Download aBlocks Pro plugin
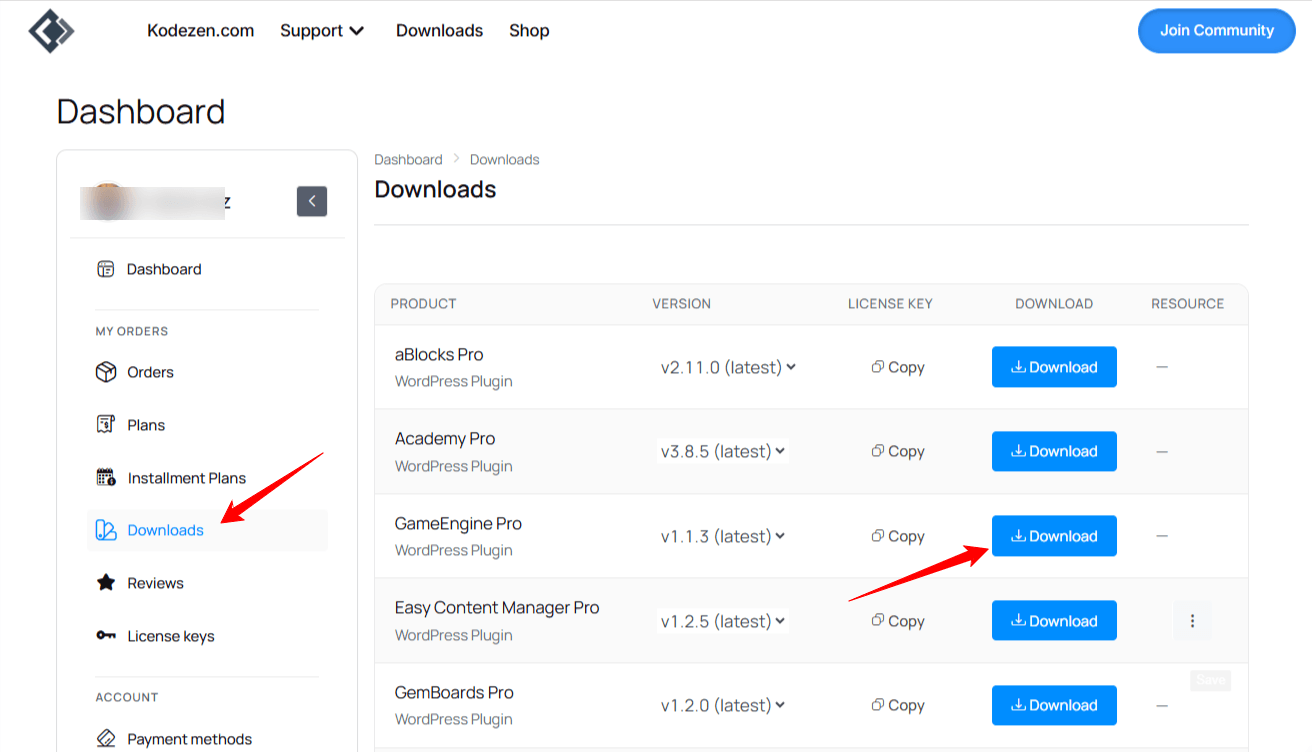Viewport: 1312px width, 752px height. [x=1054, y=367]
